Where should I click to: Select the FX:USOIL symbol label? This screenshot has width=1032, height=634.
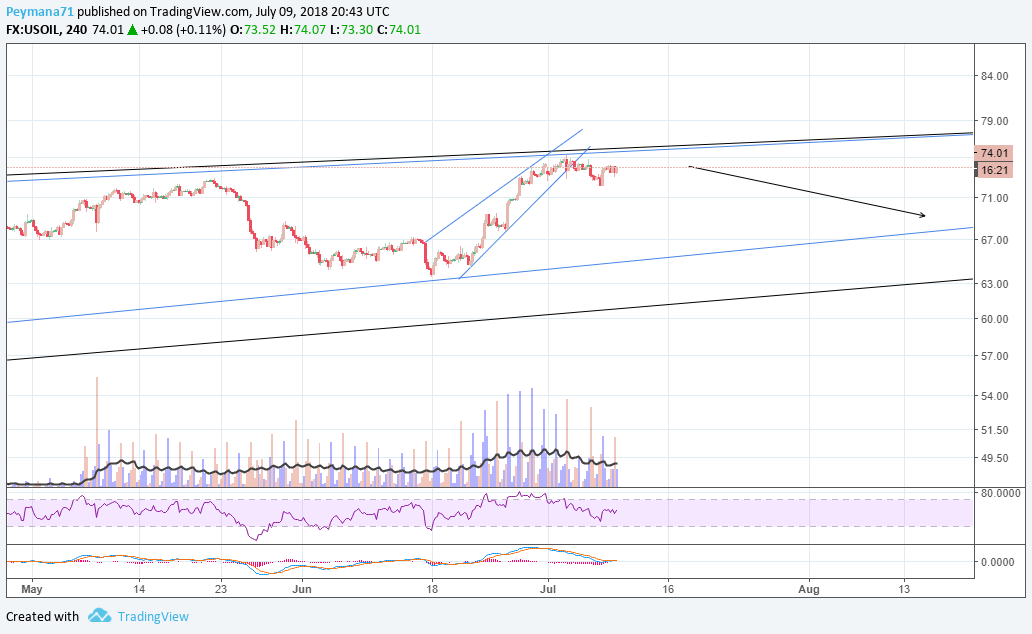point(33,30)
